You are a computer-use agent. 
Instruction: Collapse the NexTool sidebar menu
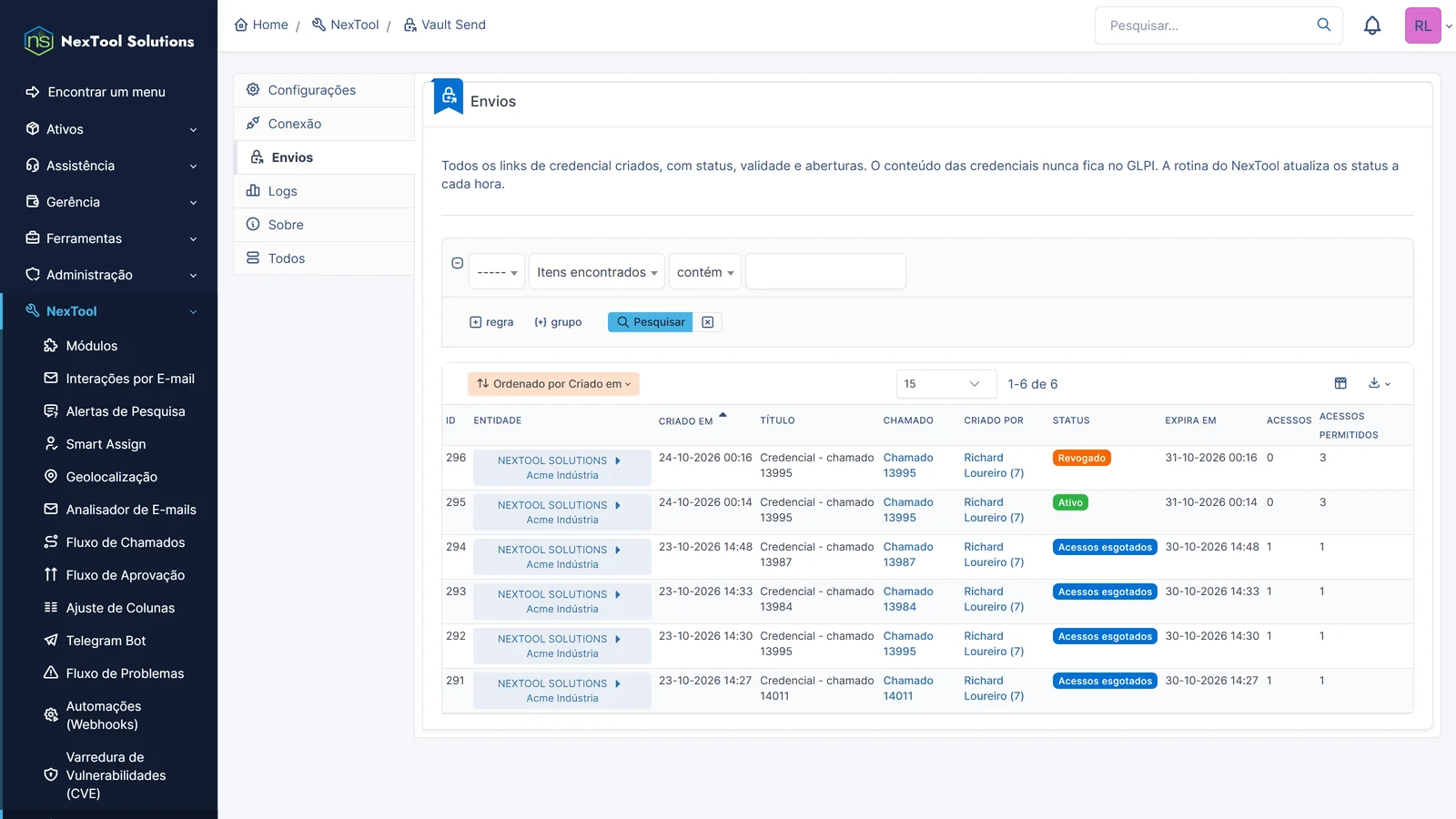[x=111, y=311]
